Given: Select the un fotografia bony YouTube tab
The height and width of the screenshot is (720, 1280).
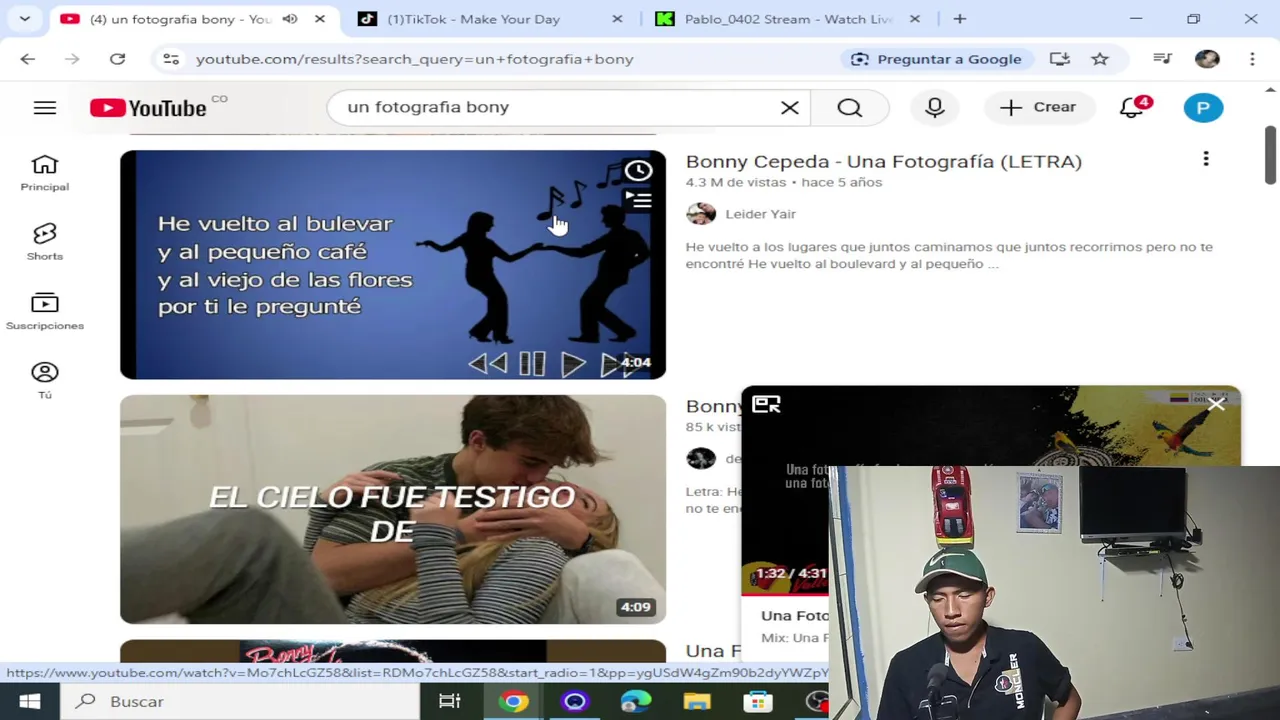Looking at the screenshot, I should coord(180,19).
